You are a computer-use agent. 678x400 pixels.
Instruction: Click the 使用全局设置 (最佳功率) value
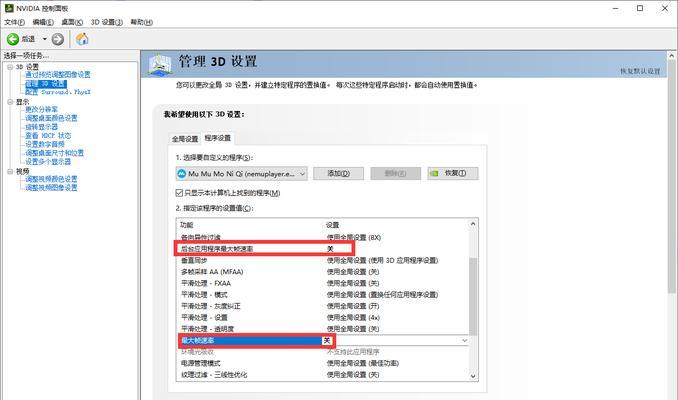pyautogui.click(x=363, y=363)
